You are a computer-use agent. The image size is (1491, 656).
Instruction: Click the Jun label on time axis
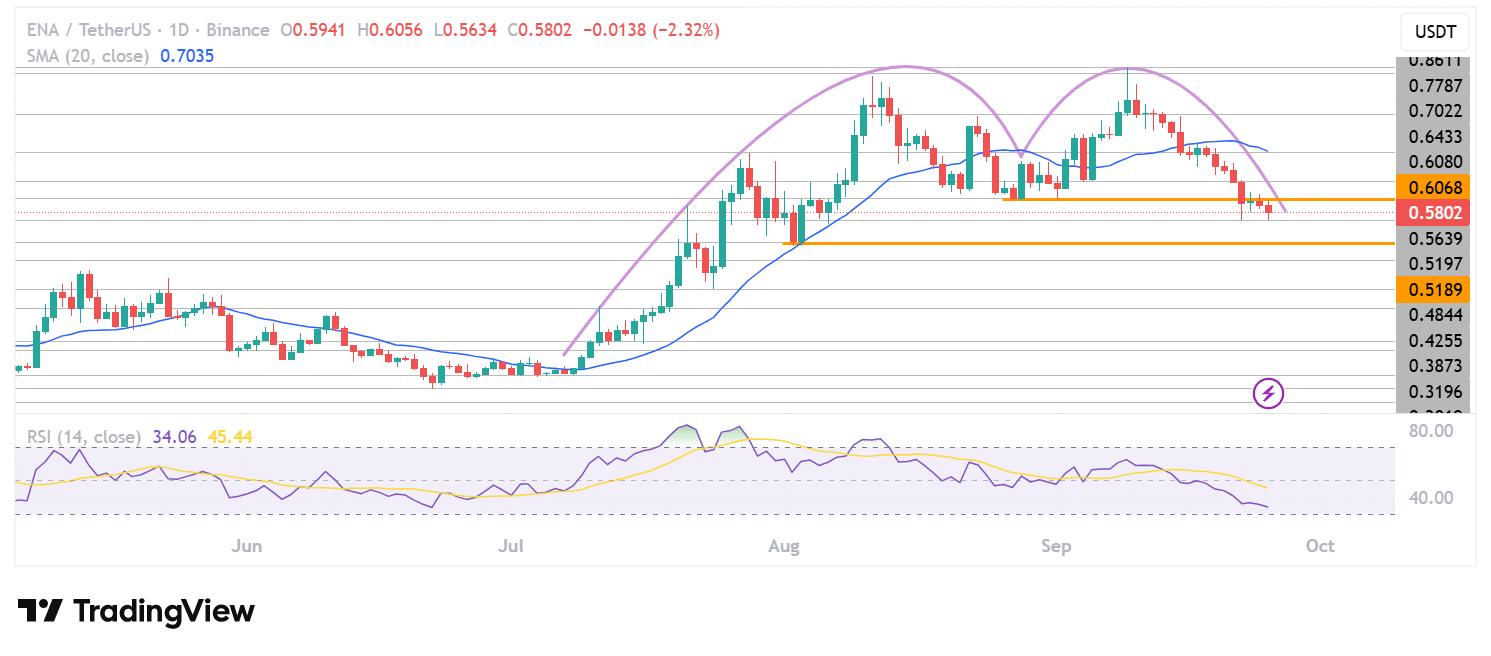[246, 546]
